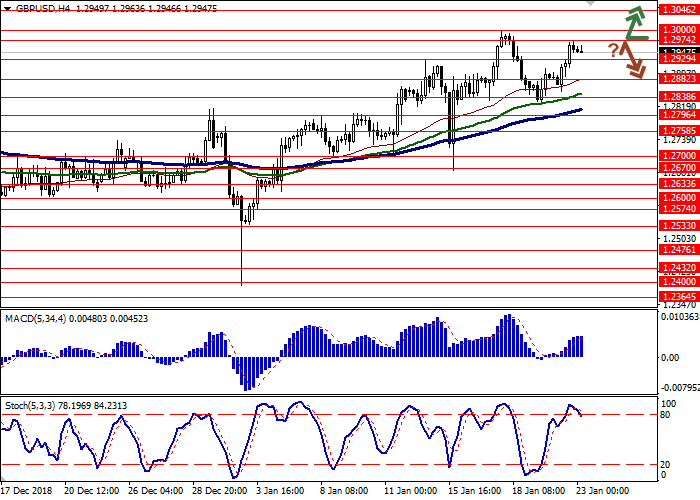This screenshot has height=500, width=700.
Task: Click the 23 Jan 00:00 date label
Action: 601,491
